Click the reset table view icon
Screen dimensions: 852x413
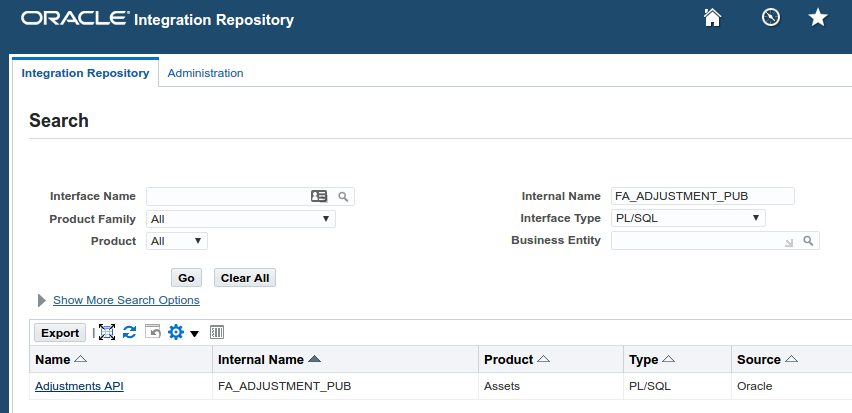[153, 331]
